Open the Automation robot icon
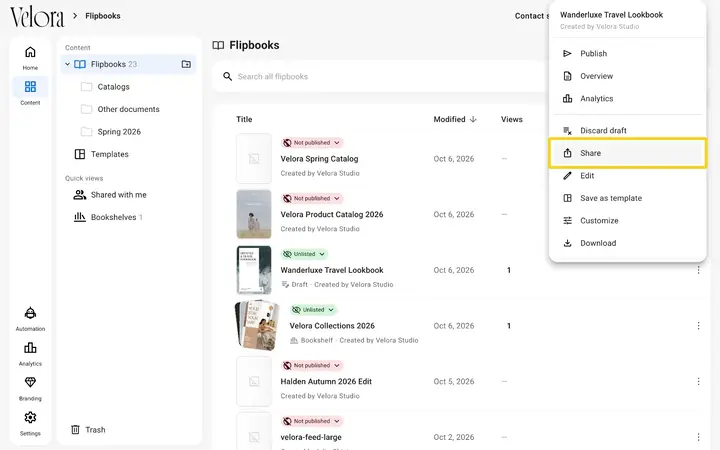 pyautogui.click(x=30, y=313)
